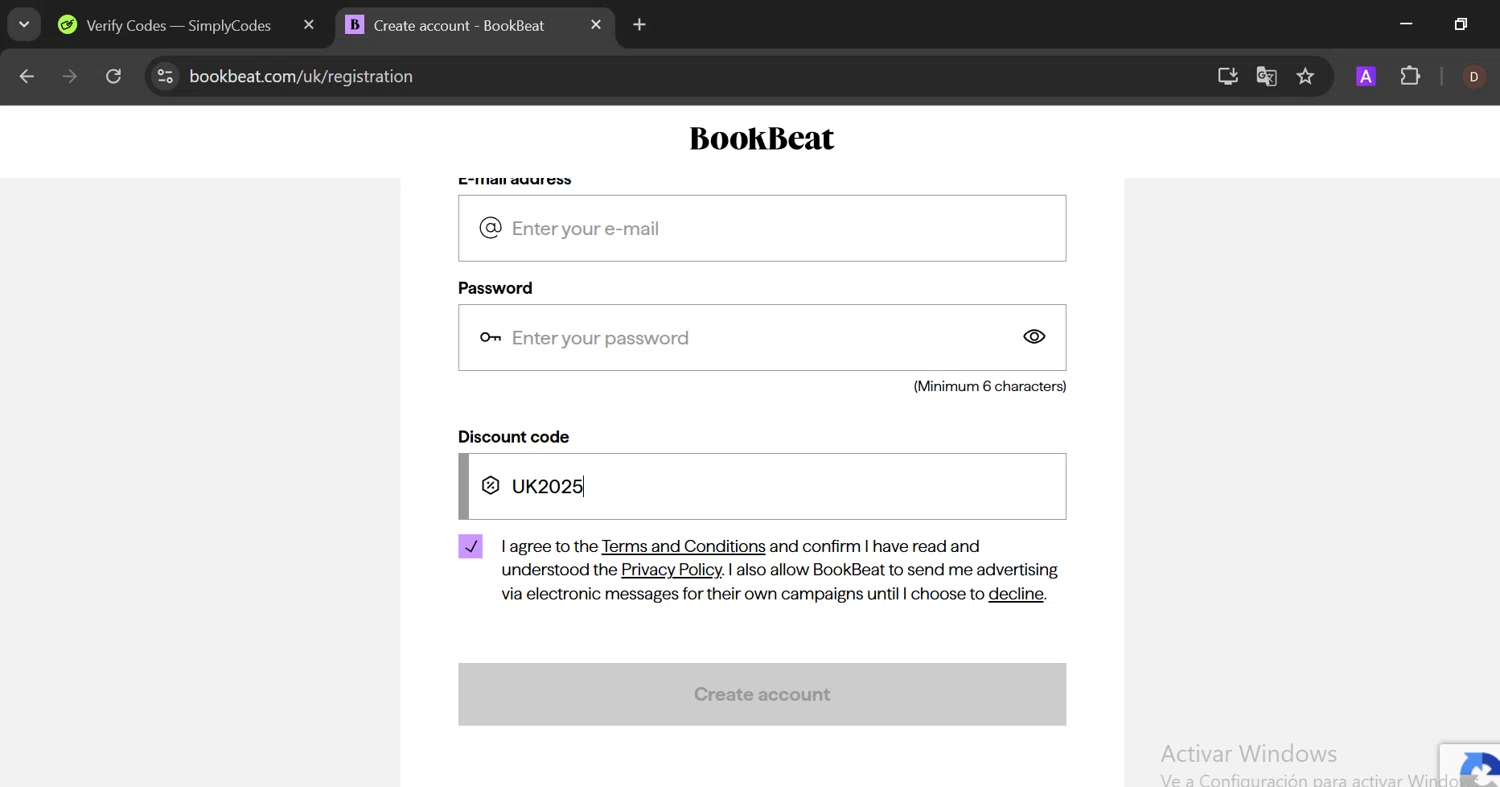Switch to Verify Codes — SimplyCodes tab
This screenshot has width=1500, height=787.
(x=186, y=25)
